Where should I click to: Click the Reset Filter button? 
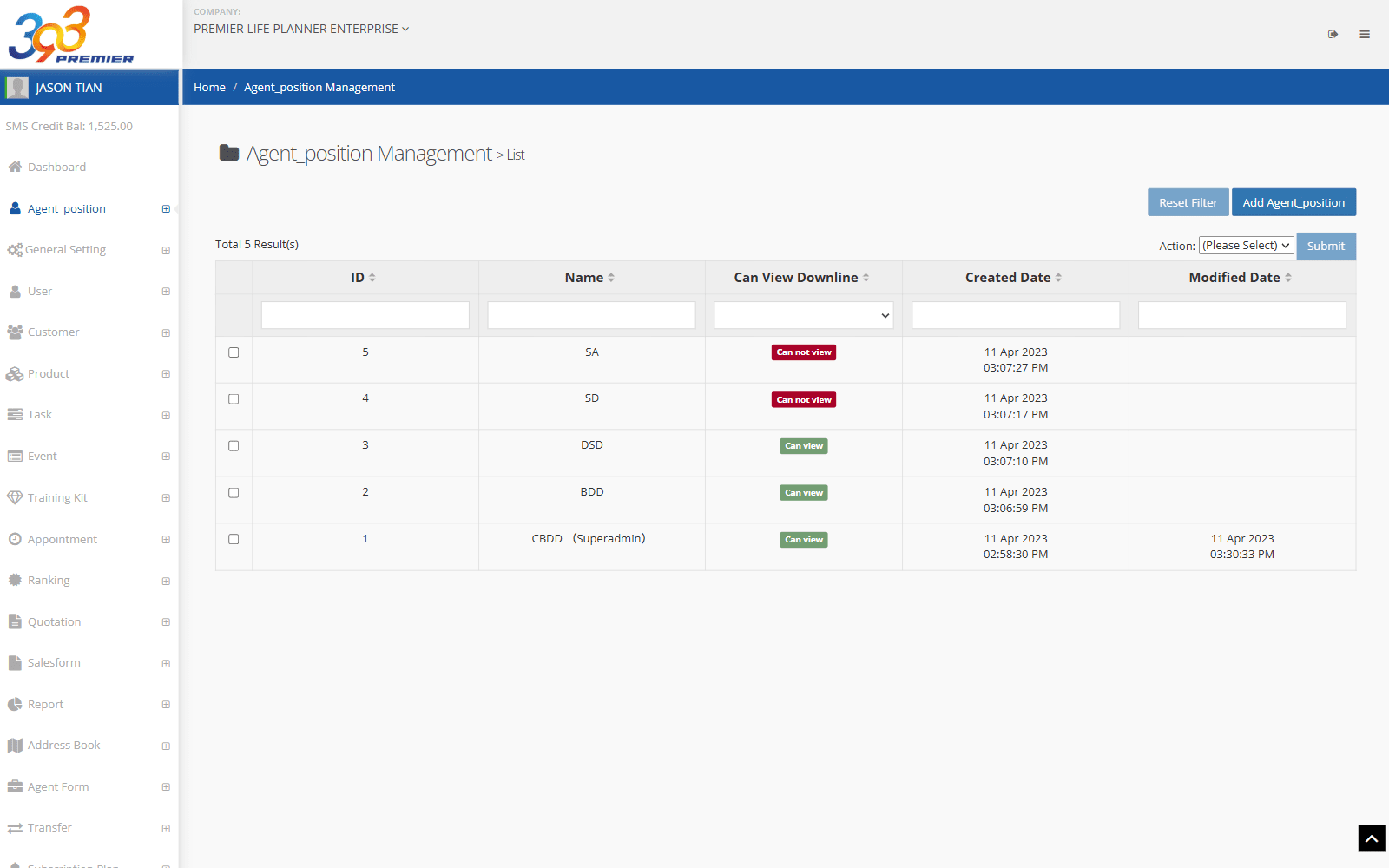coord(1188,202)
